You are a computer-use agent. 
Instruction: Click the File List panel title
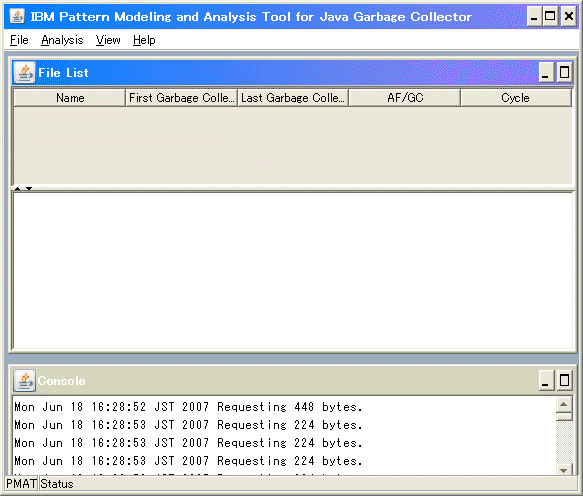click(63, 73)
